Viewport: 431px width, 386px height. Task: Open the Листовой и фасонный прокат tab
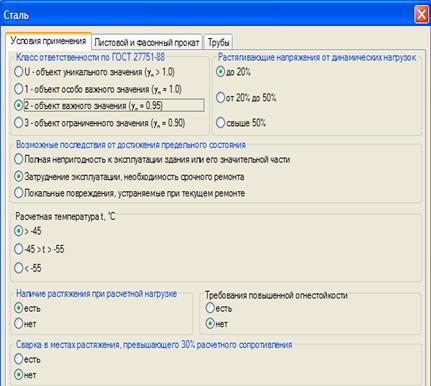pos(147,42)
